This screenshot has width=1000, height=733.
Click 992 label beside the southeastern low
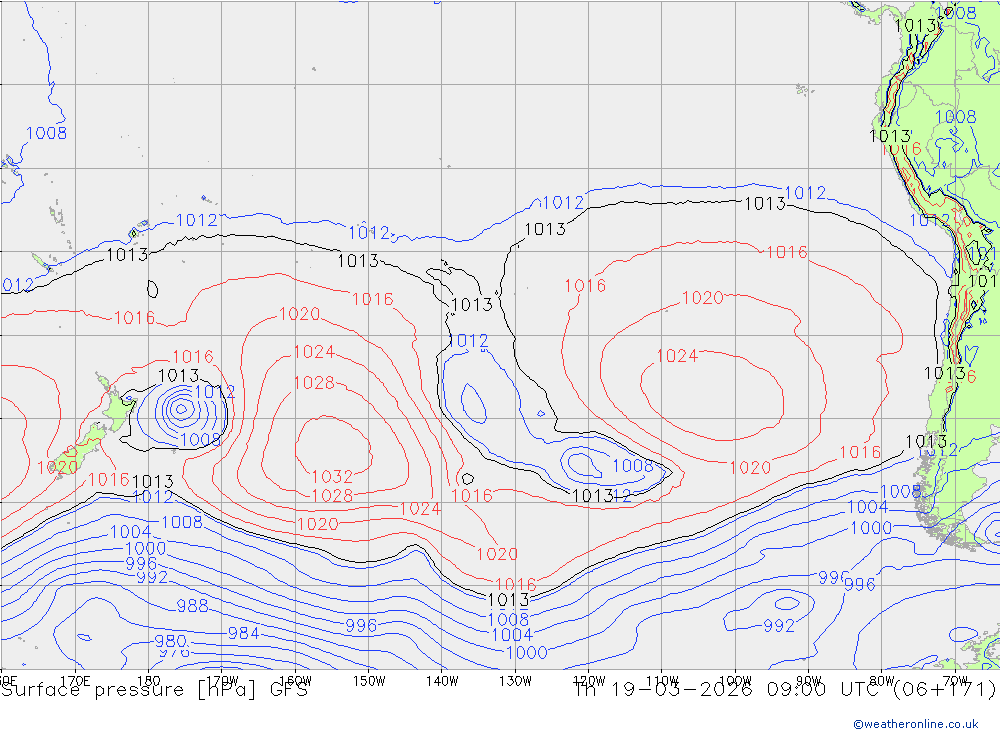point(779,626)
